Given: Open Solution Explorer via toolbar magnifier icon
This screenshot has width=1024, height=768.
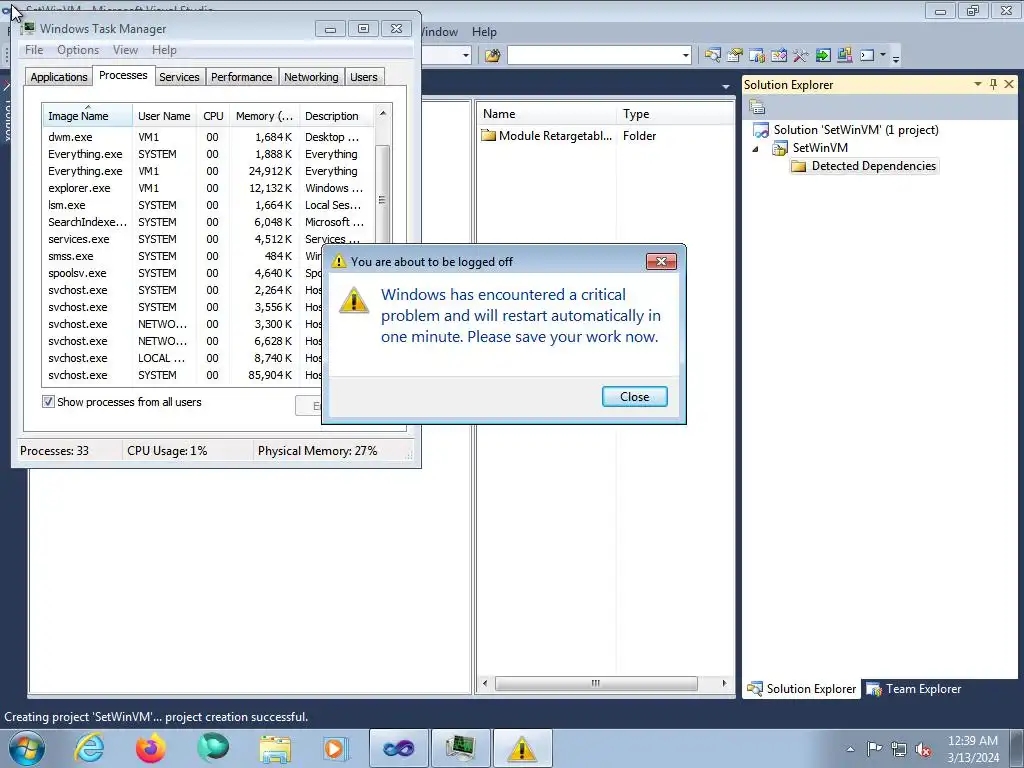Looking at the screenshot, I should pos(712,56).
